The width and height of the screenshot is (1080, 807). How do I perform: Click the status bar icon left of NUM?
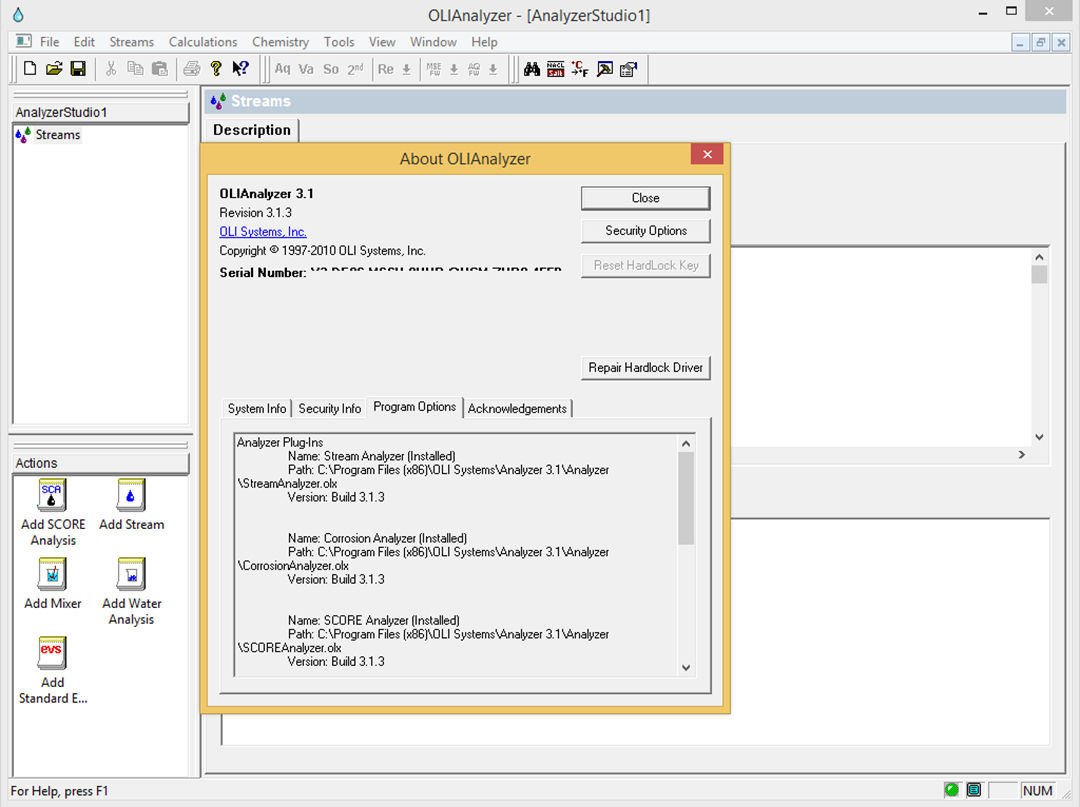click(x=974, y=790)
